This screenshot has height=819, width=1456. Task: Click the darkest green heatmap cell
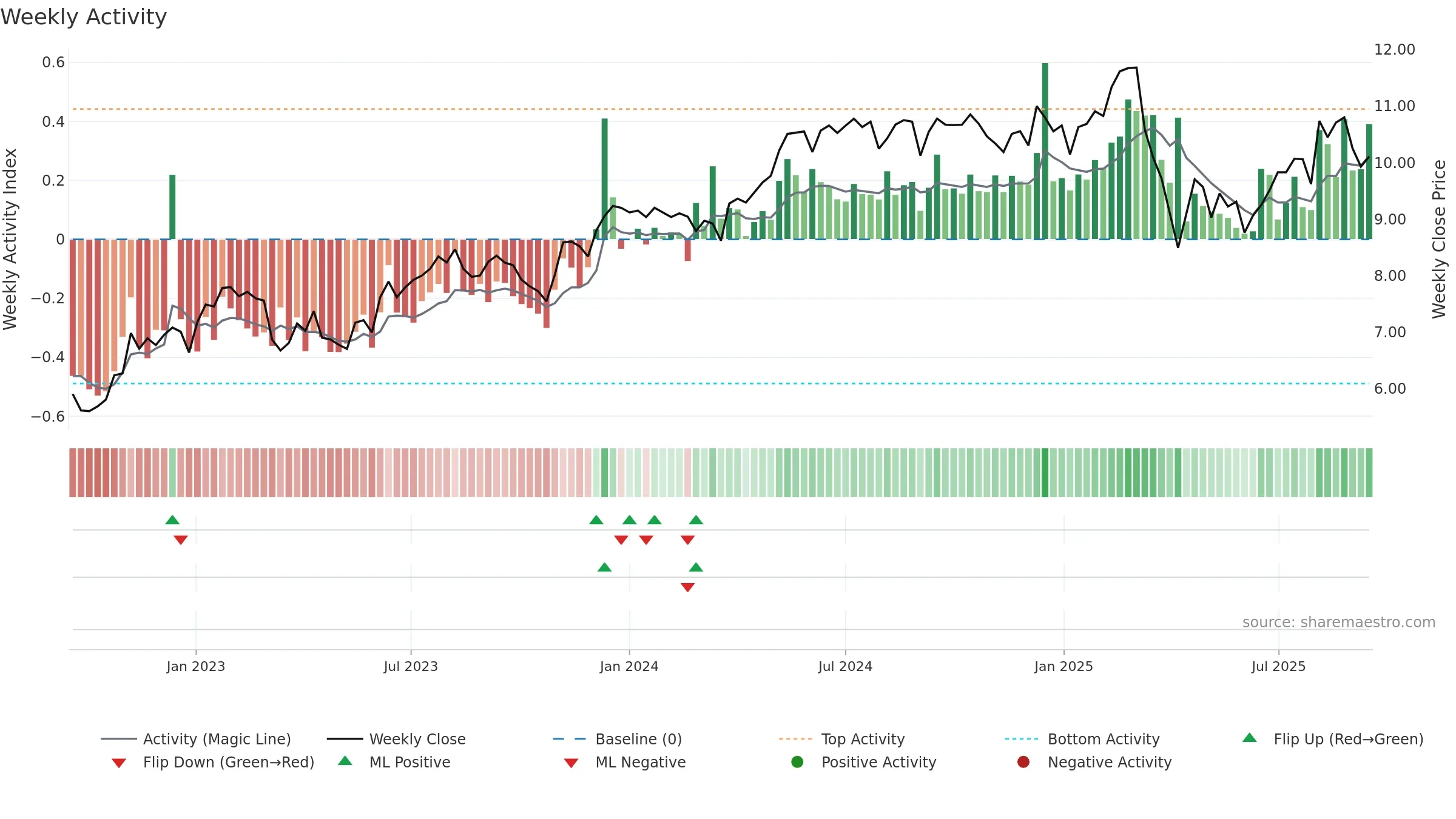1045,473
